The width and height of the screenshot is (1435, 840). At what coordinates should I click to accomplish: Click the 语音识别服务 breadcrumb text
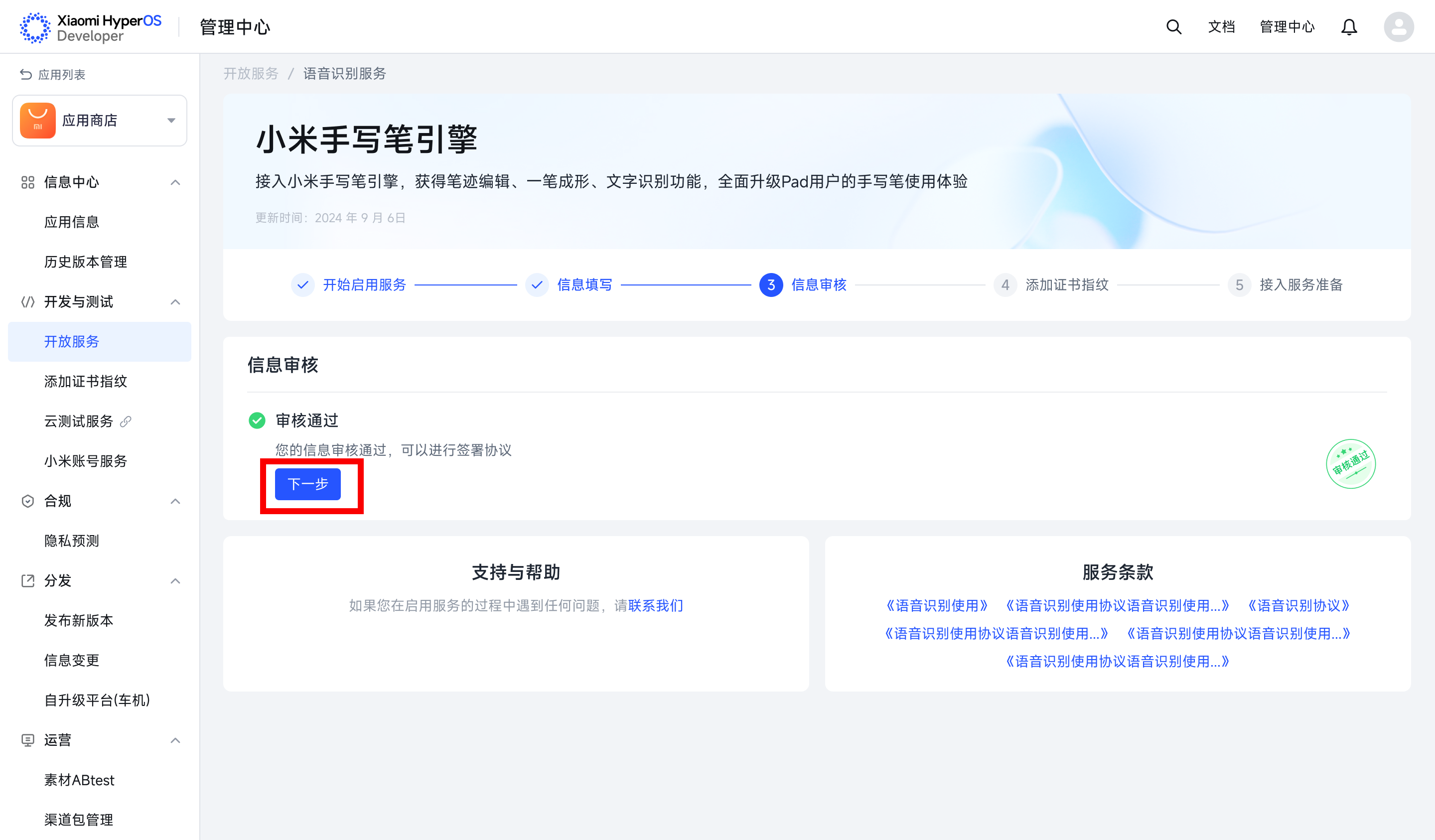pyautogui.click(x=344, y=73)
